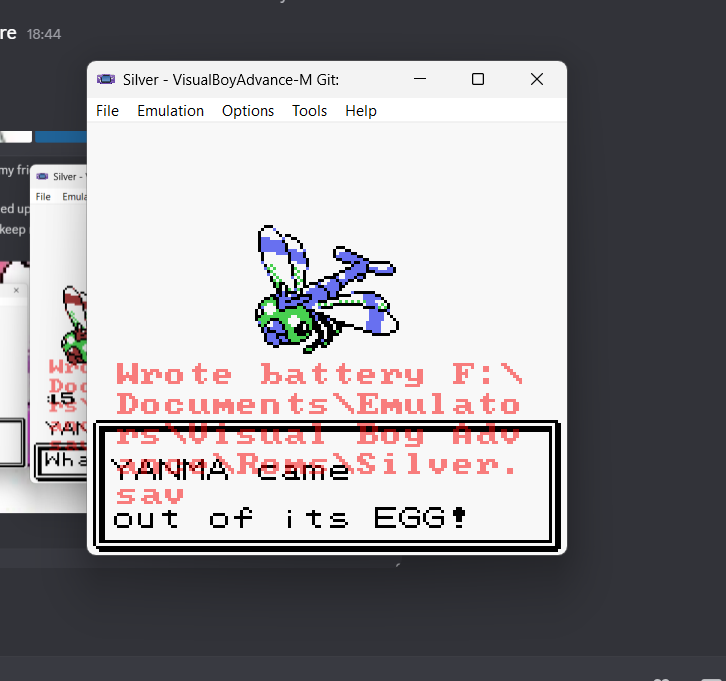Close the front Silver VisualBoyAdvance window
Image resolution: width=726 pixels, height=681 pixels.
pos(537,79)
